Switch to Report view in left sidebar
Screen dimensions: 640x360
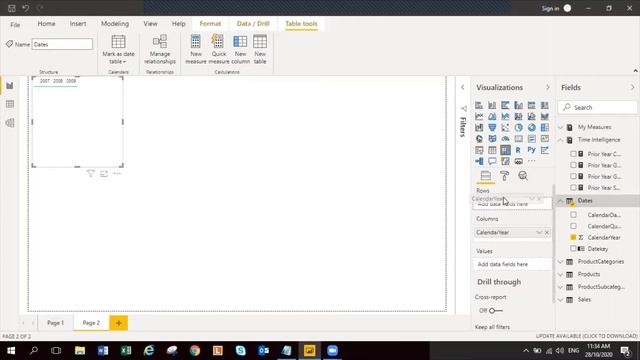(x=10, y=86)
